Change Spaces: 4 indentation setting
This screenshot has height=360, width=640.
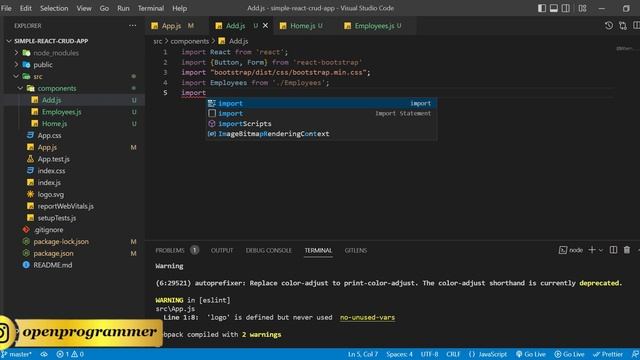[x=399, y=354]
